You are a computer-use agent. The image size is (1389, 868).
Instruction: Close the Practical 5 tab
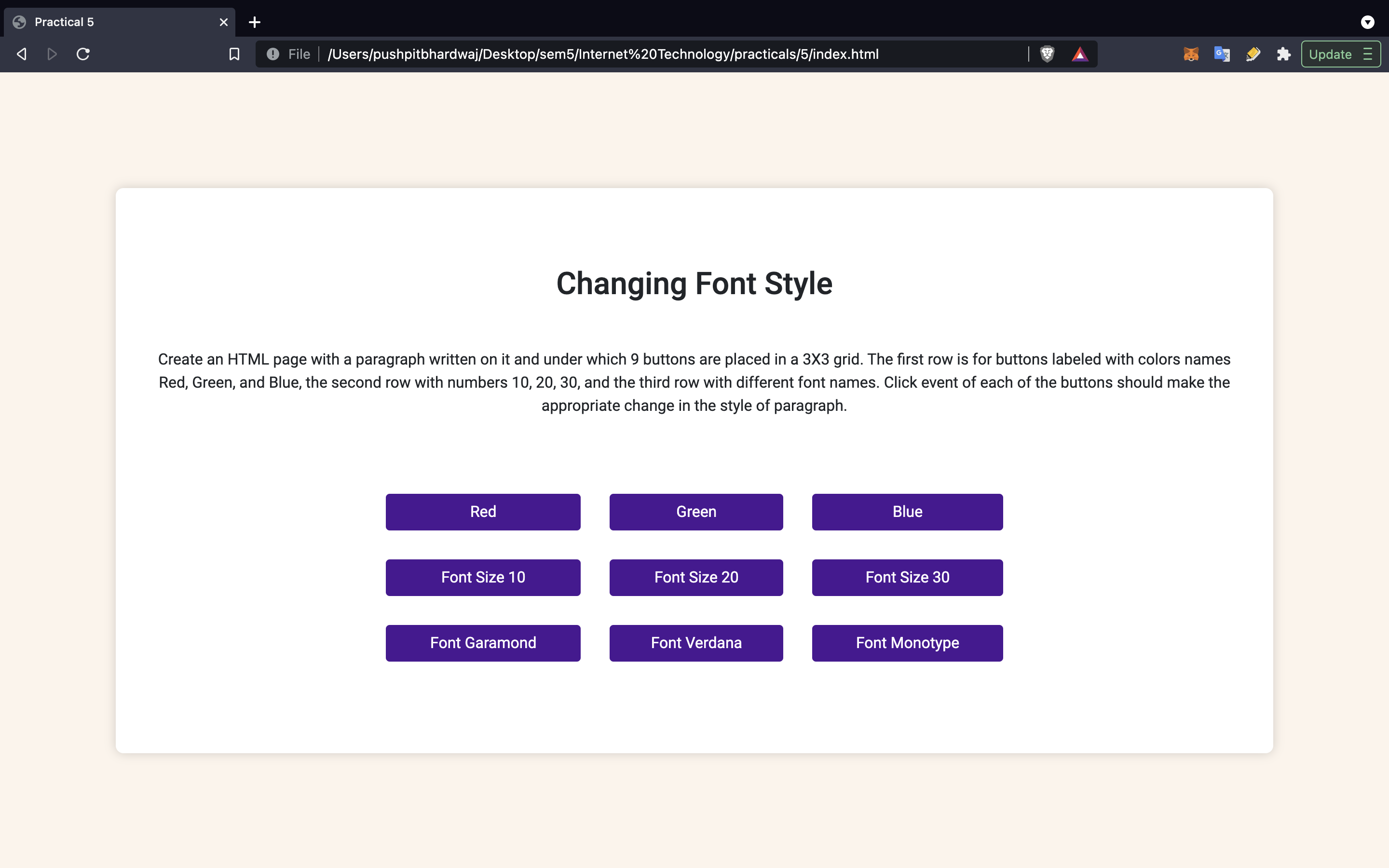pyautogui.click(x=223, y=22)
